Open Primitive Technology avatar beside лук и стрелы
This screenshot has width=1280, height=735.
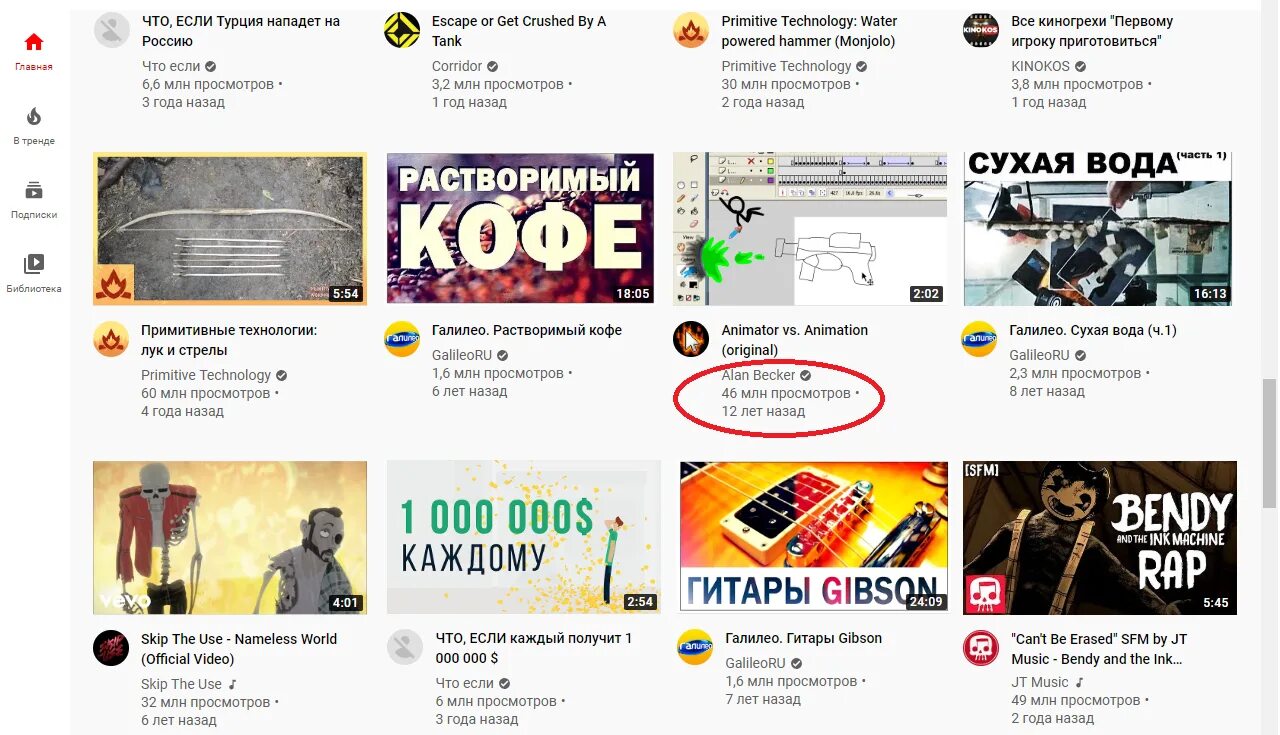point(111,339)
